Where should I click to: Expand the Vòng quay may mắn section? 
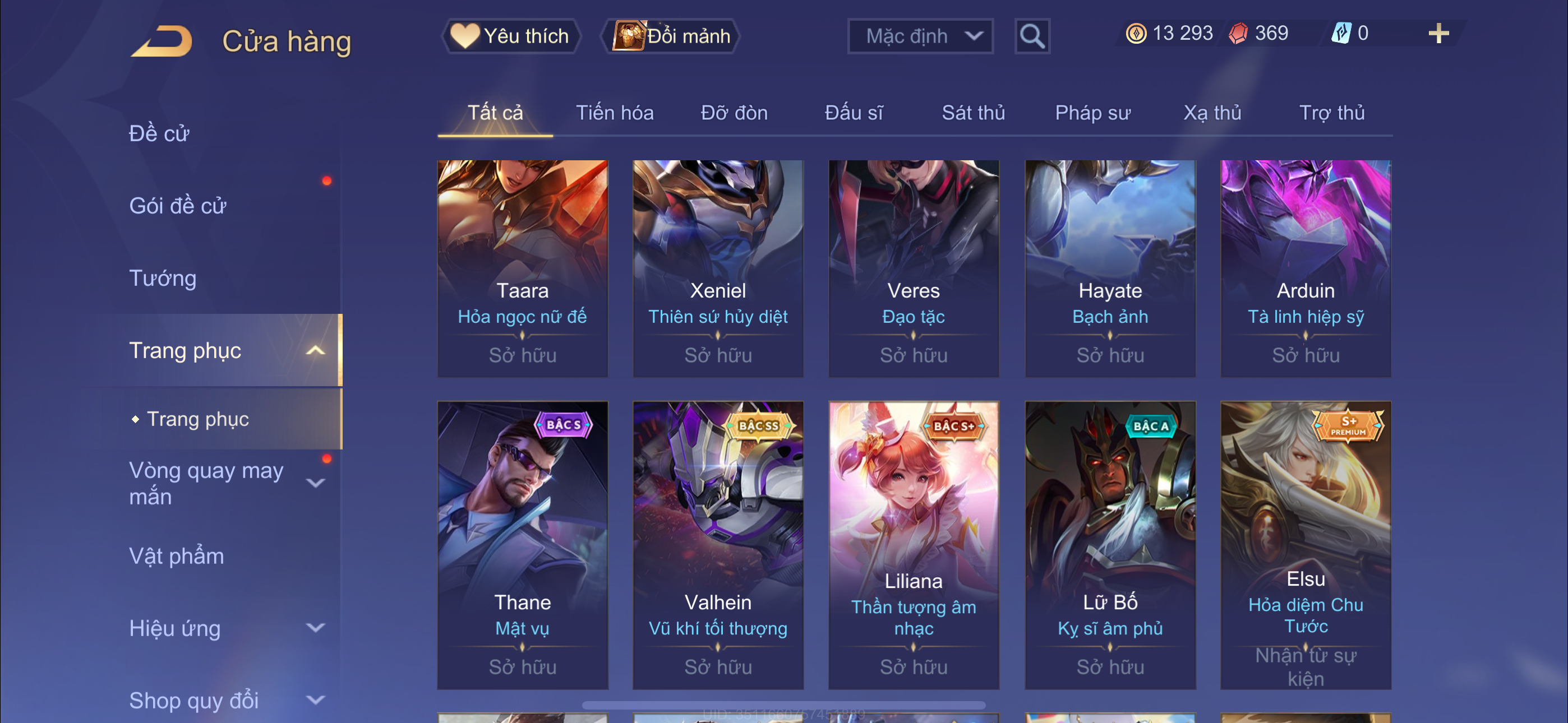[x=315, y=483]
